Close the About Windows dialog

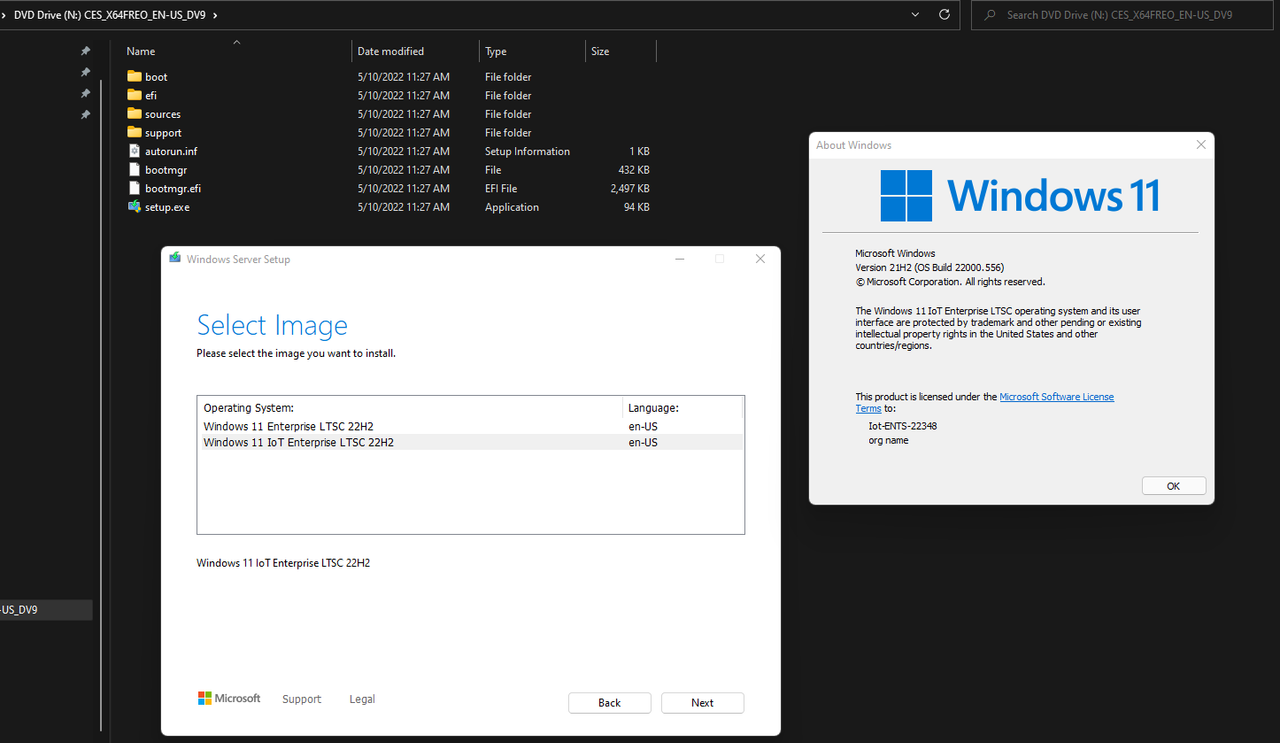1201,145
